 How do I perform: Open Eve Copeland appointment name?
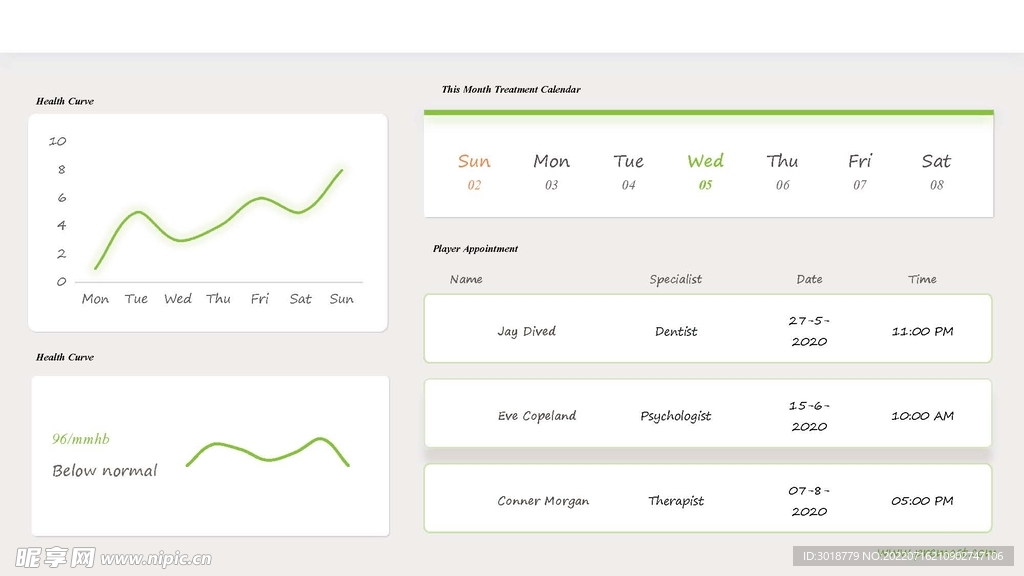tap(537, 416)
